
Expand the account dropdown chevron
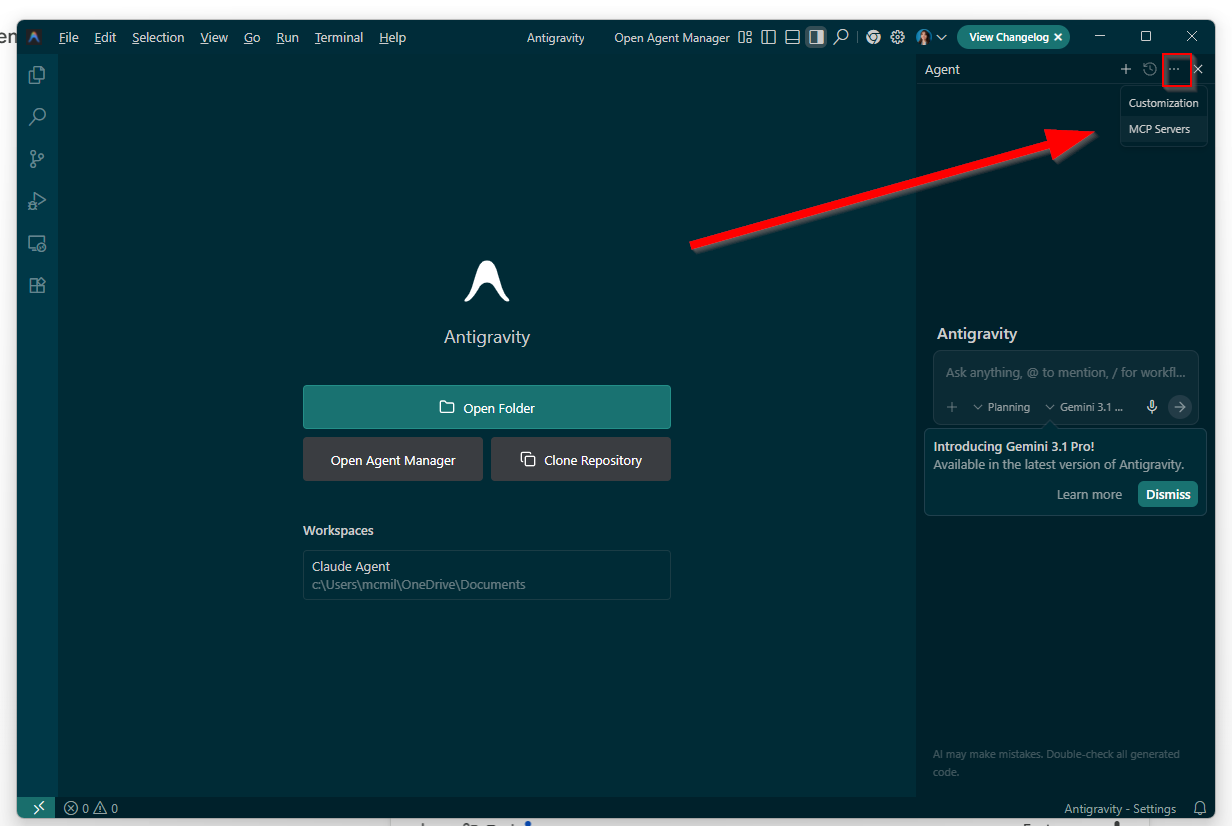[x=941, y=38]
